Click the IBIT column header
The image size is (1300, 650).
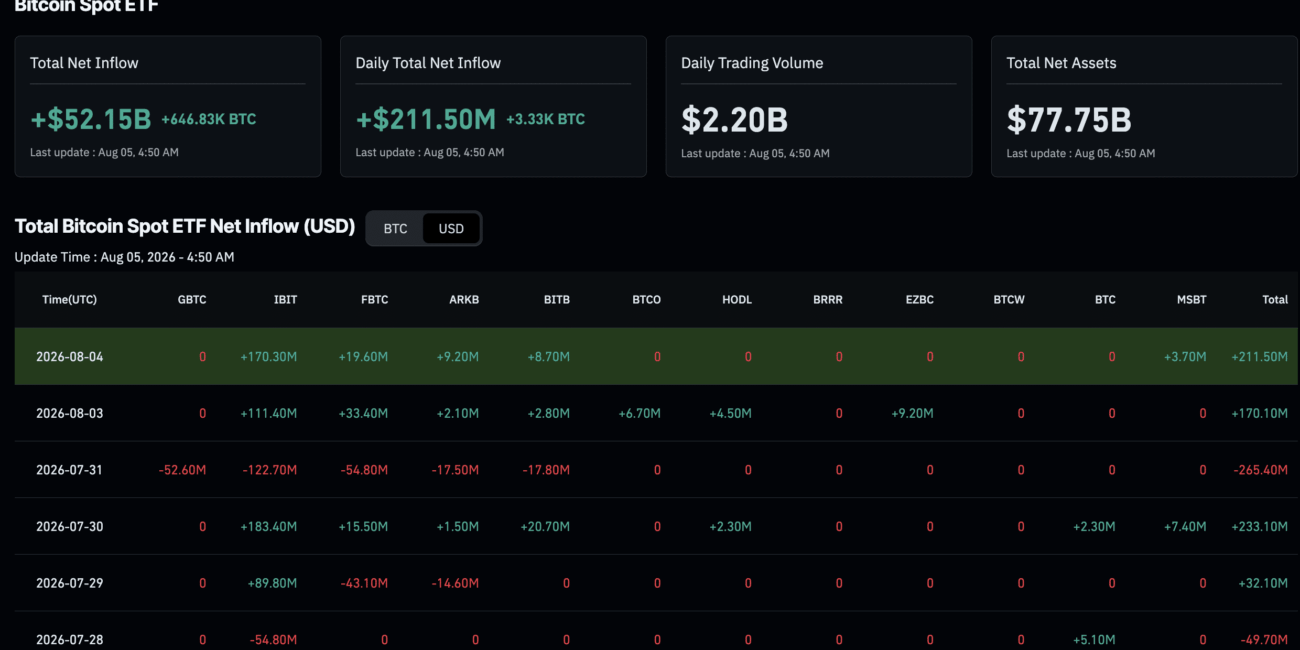pyautogui.click(x=285, y=300)
